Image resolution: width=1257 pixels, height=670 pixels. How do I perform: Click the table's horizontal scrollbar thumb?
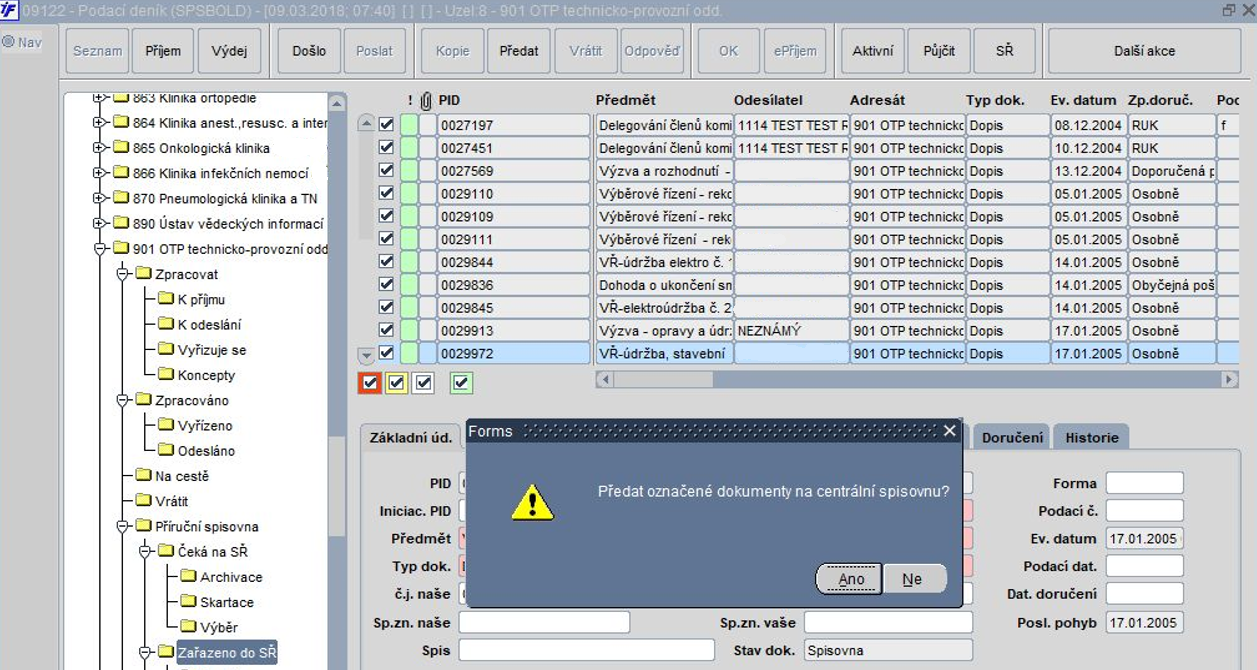tap(662, 380)
